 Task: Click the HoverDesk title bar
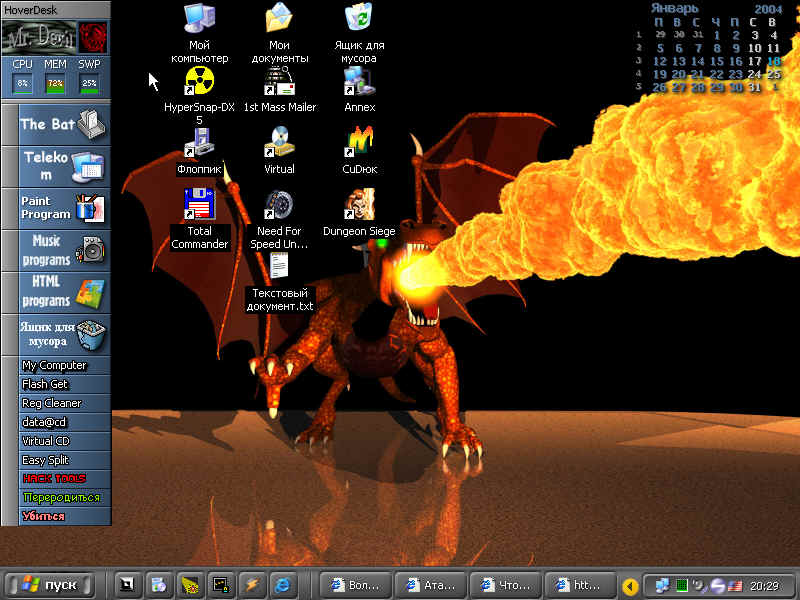point(56,9)
